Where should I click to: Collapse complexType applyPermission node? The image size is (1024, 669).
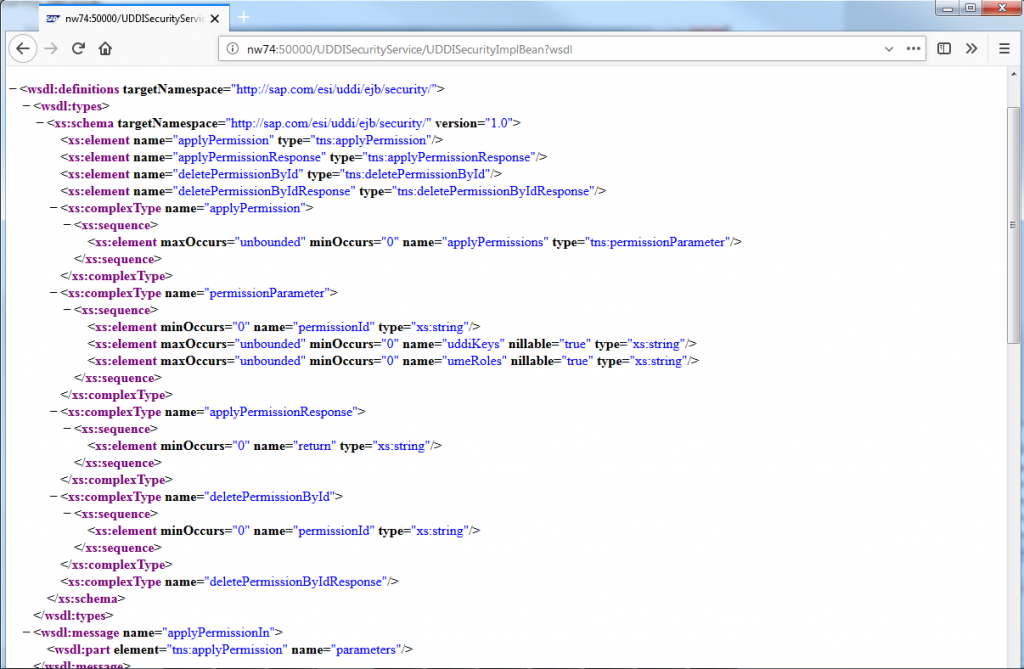click(x=54, y=208)
